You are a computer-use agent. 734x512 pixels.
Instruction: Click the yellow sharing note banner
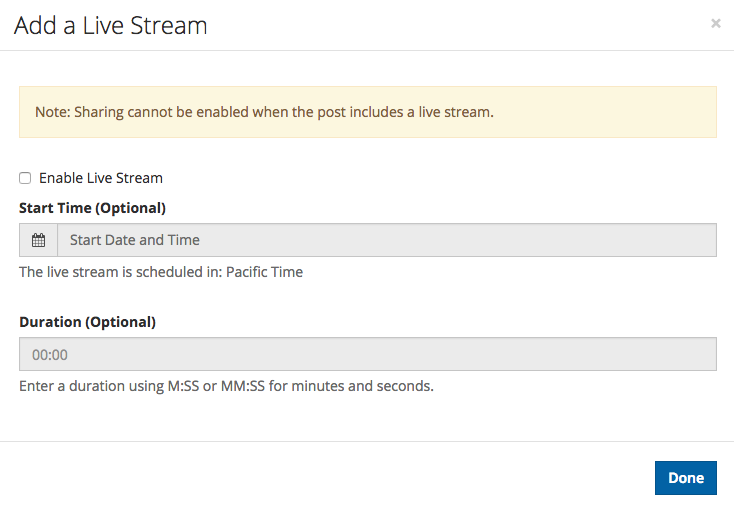[x=368, y=112]
